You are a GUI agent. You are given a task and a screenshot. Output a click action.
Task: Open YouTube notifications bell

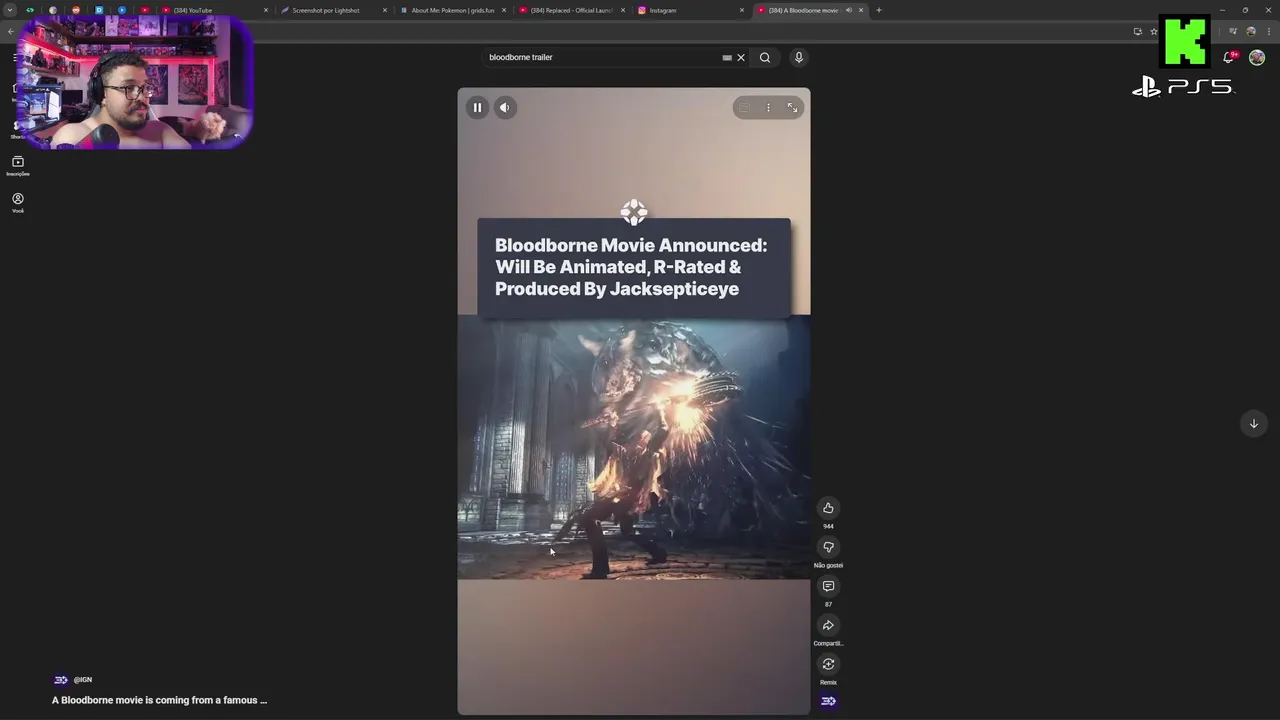tap(1229, 57)
